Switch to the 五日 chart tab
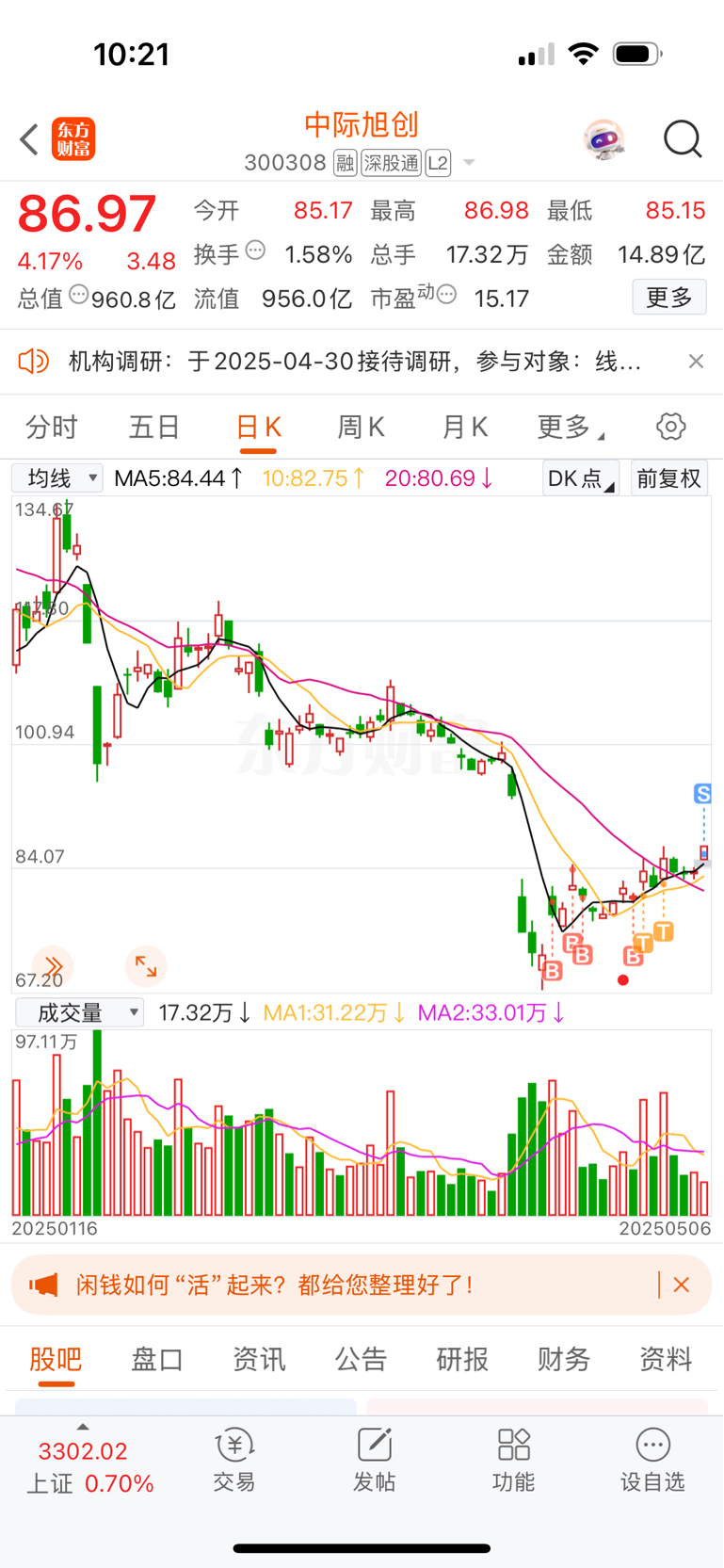Image resolution: width=724 pixels, height=1568 pixels. [154, 428]
